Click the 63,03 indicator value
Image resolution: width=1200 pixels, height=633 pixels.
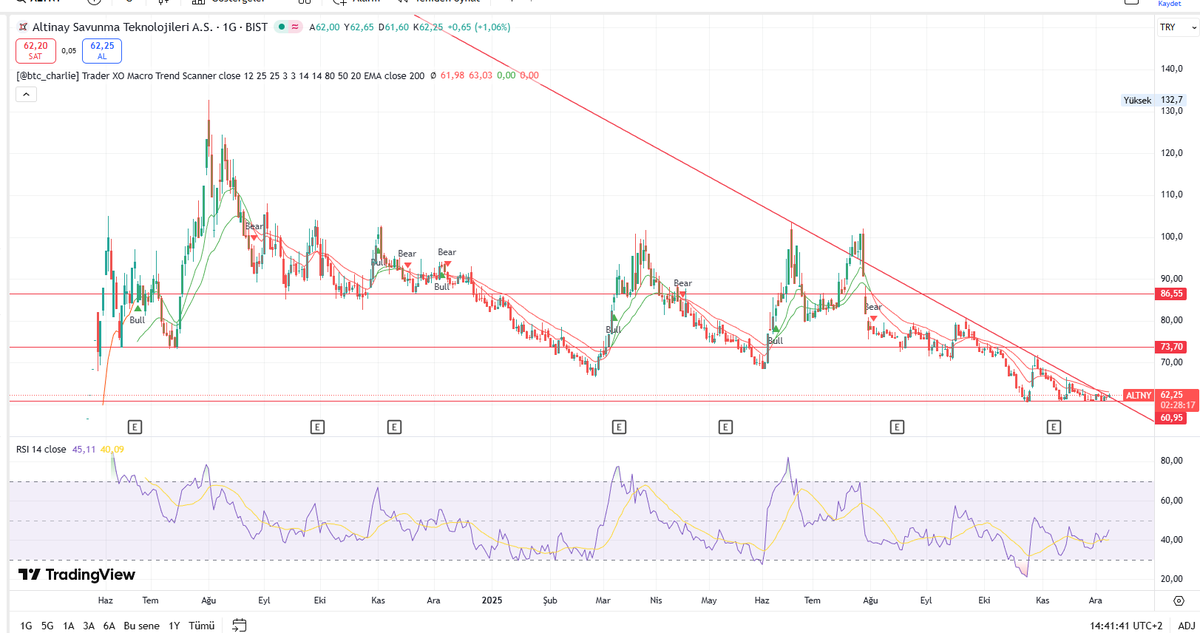click(x=481, y=75)
